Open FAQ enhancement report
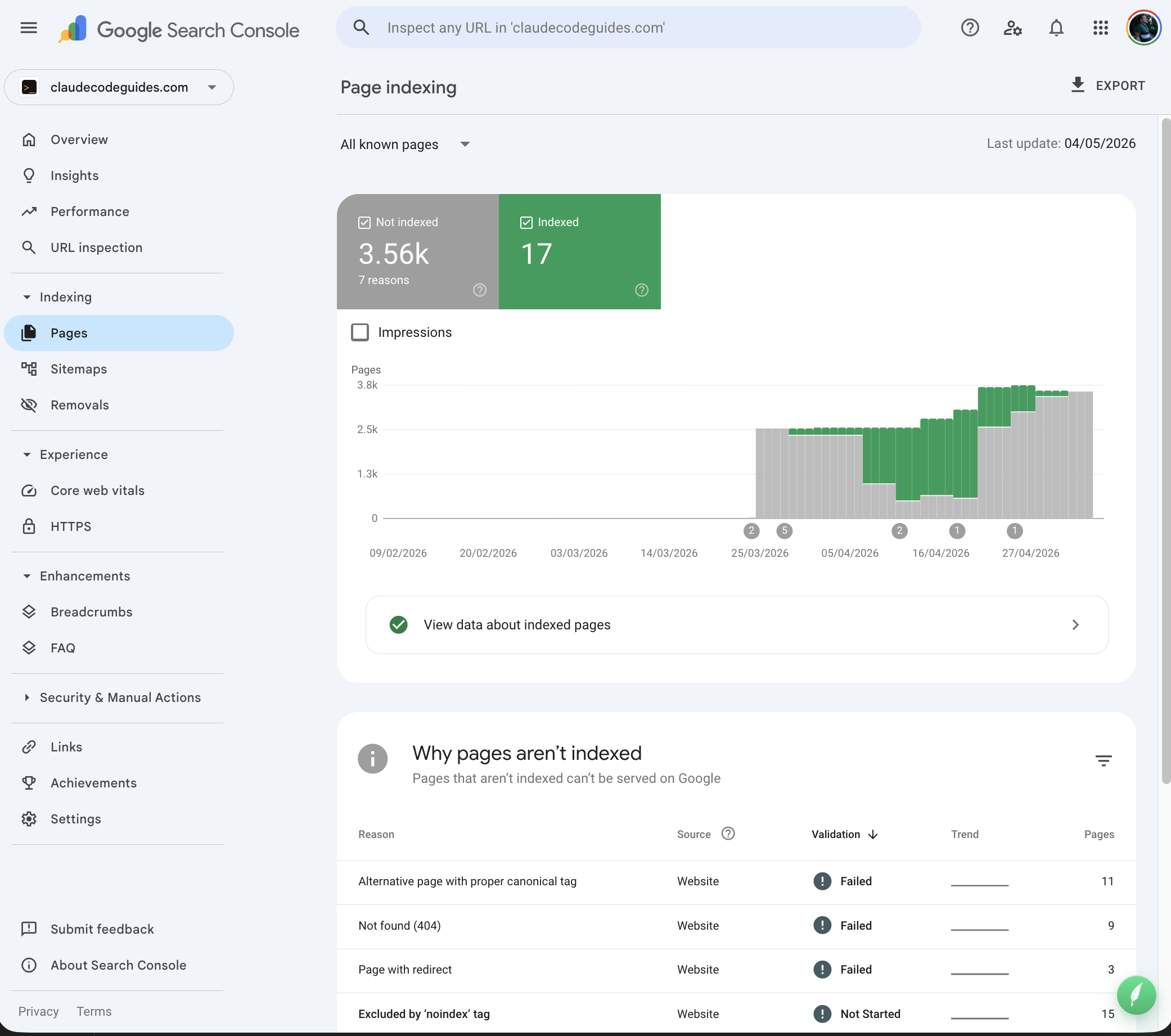The image size is (1171, 1036). coord(119,648)
